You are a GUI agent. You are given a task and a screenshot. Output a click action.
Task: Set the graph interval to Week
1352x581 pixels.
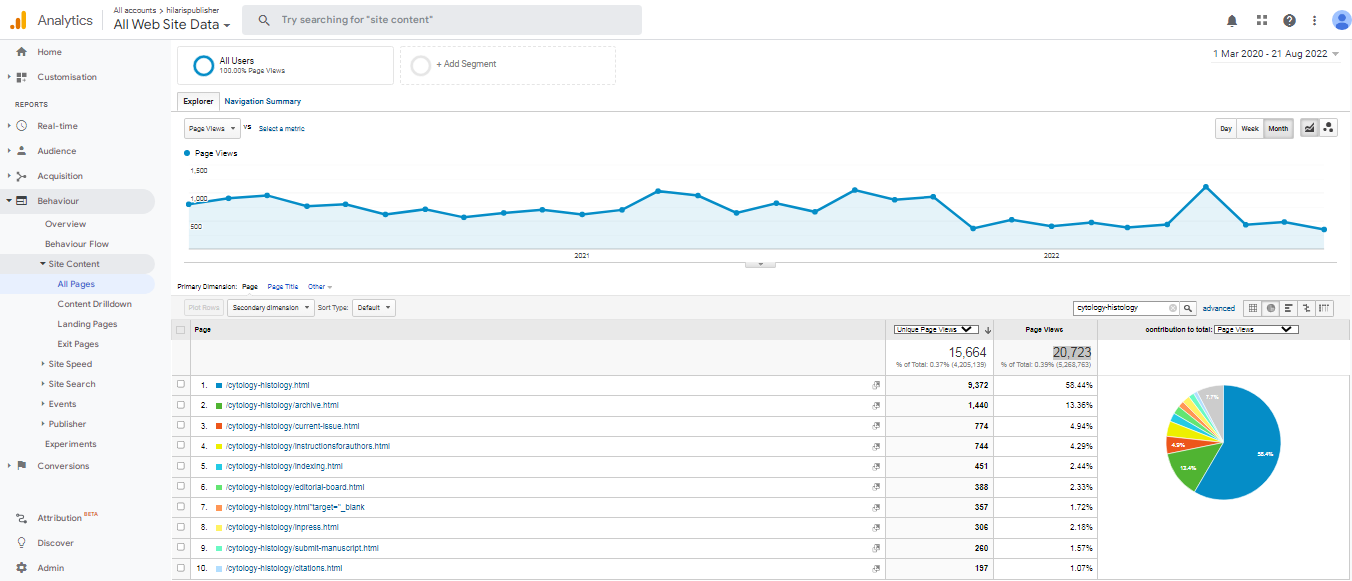tap(1250, 128)
